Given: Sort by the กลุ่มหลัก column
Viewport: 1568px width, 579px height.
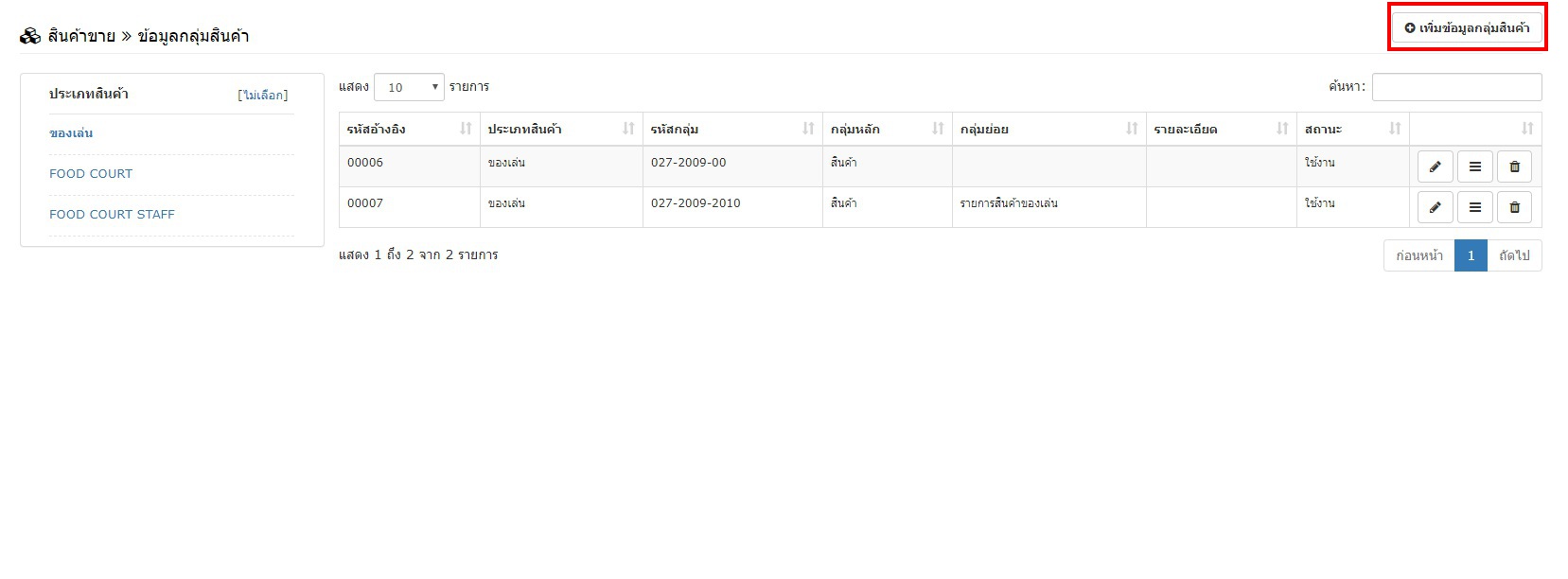Looking at the screenshot, I should [x=888, y=129].
